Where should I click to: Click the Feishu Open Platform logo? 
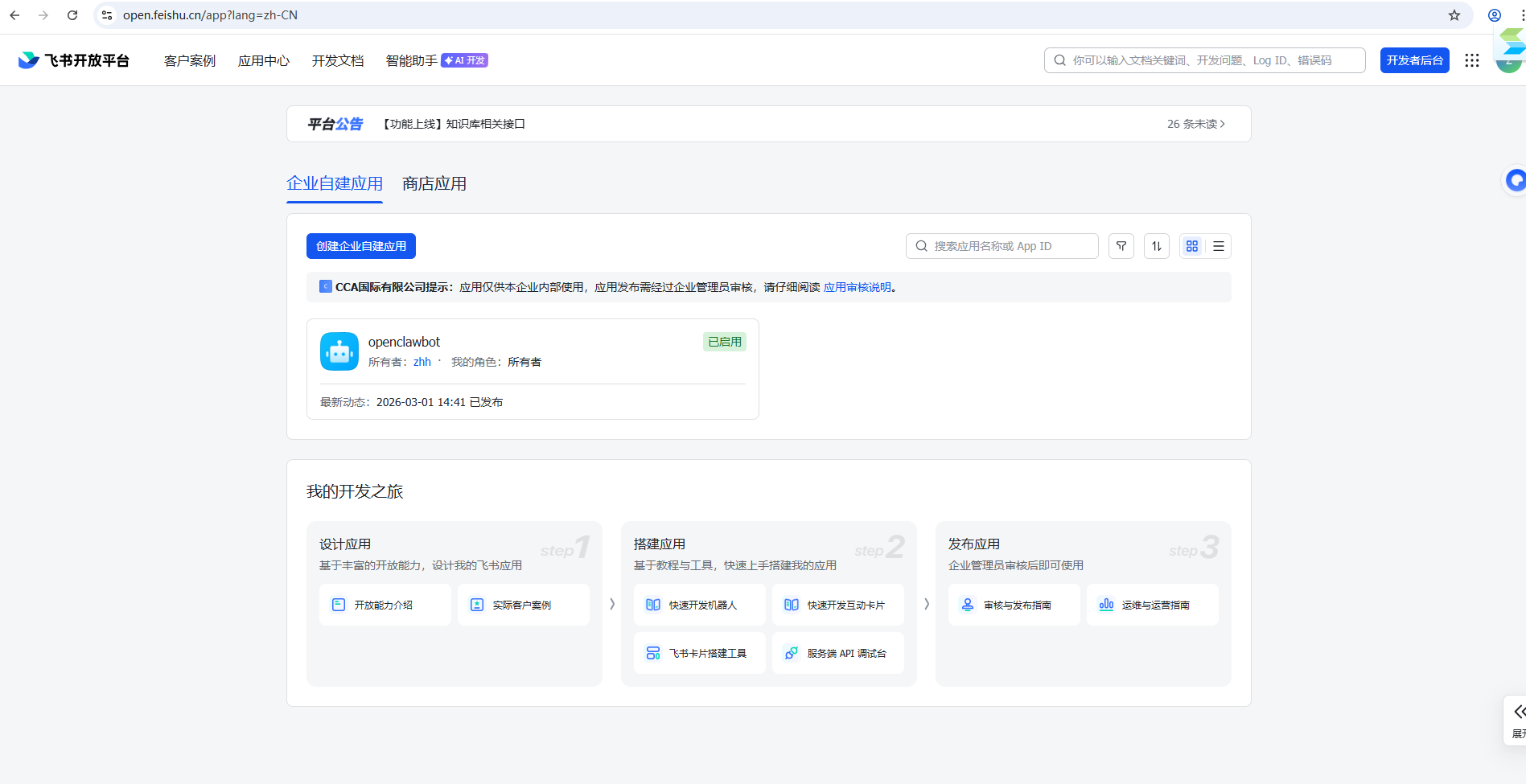pyautogui.click(x=73, y=60)
